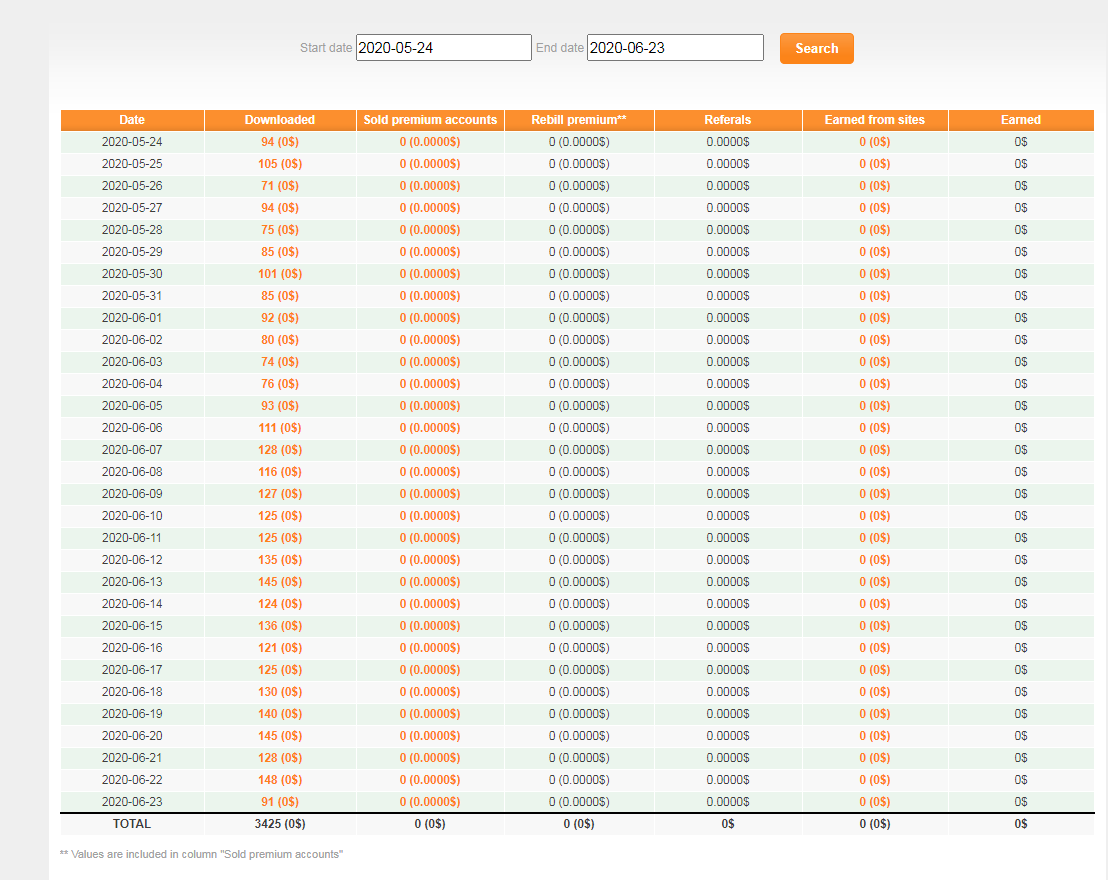Click the Sold premium accounts column header
The image size is (1108, 880).
(430, 119)
